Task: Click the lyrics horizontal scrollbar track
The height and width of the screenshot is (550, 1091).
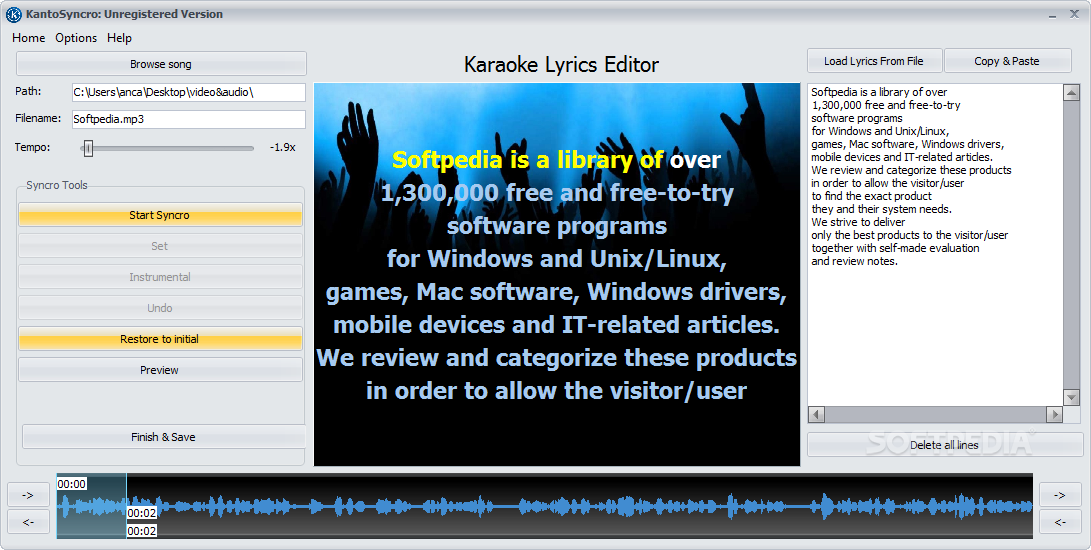Action: point(936,414)
